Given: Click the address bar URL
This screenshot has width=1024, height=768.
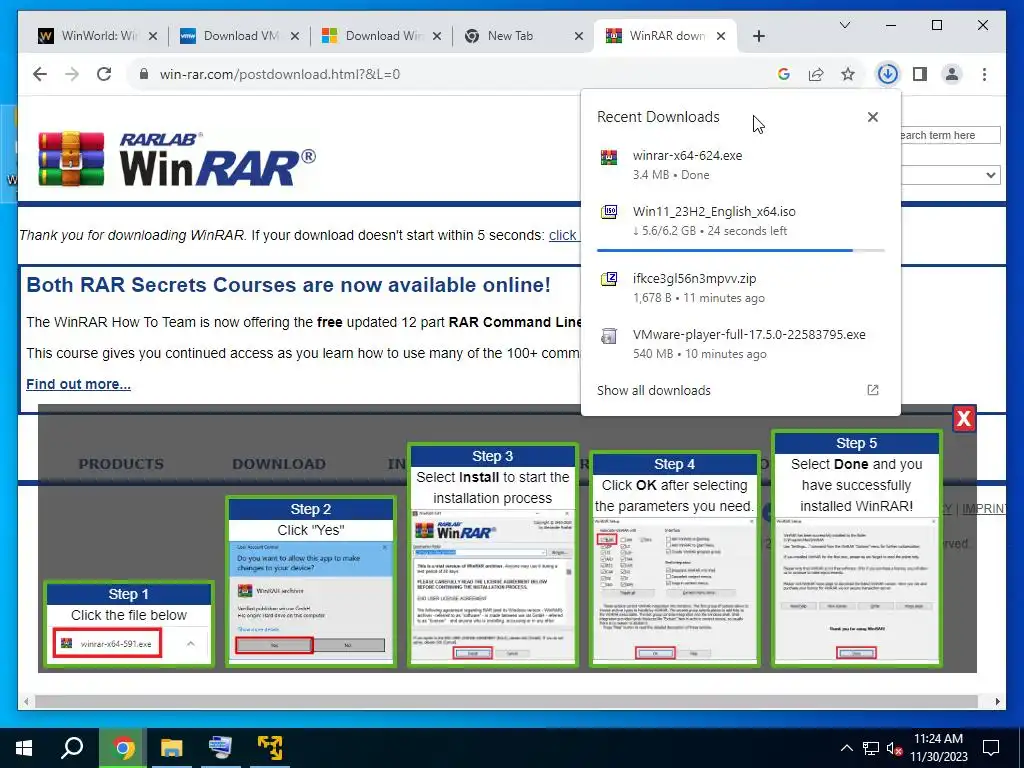Looking at the screenshot, I should pyautogui.click(x=280, y=74).
